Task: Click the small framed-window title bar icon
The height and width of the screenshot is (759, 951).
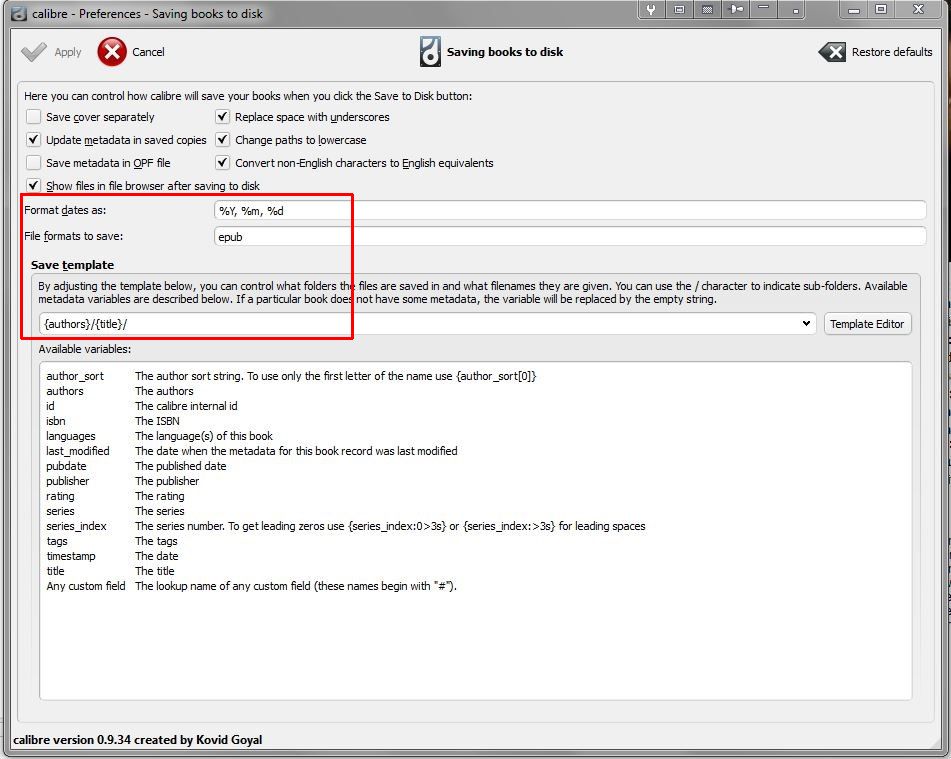Action: pyautogui.click(x=679, y=9)
